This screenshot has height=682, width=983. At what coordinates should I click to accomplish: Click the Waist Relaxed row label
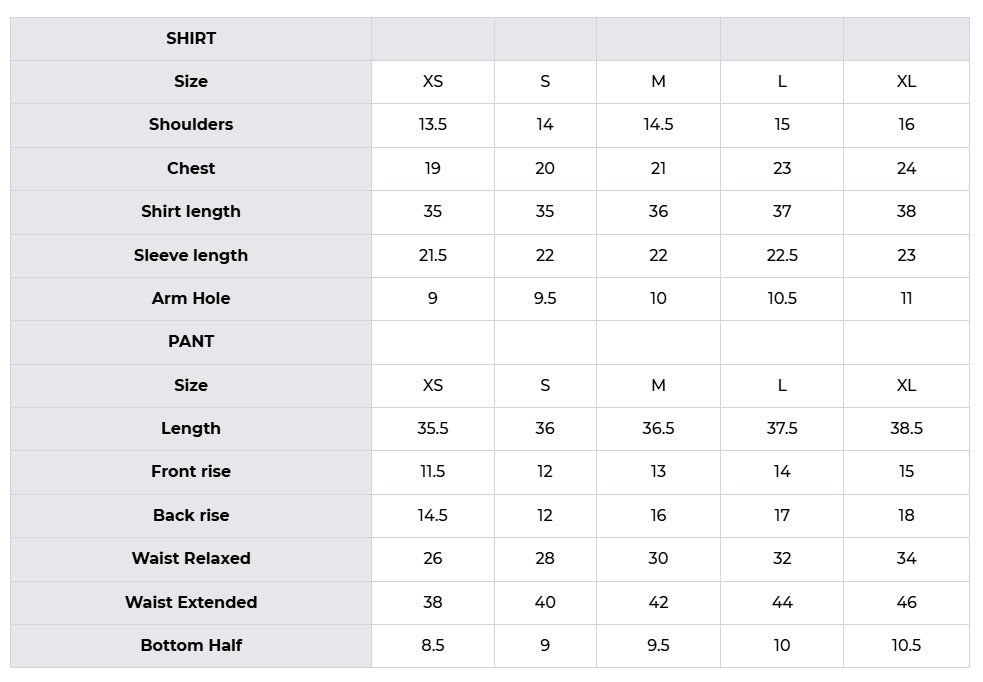click(191, 559)
